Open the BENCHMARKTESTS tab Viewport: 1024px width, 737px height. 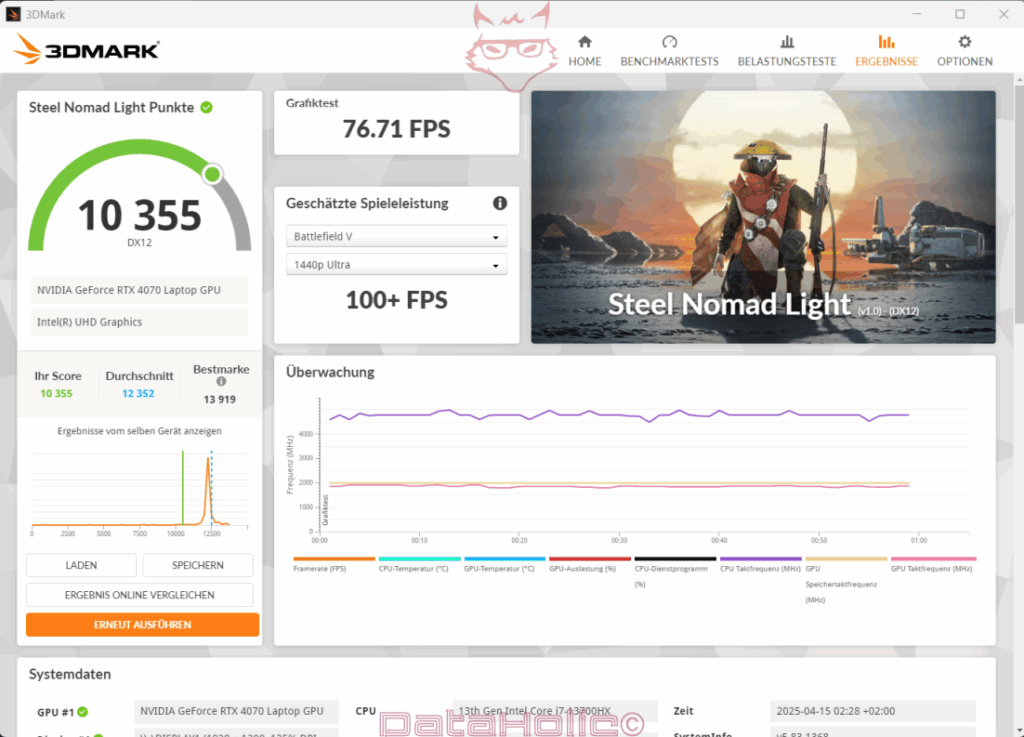pyautogui.click(x=669, y=51)
